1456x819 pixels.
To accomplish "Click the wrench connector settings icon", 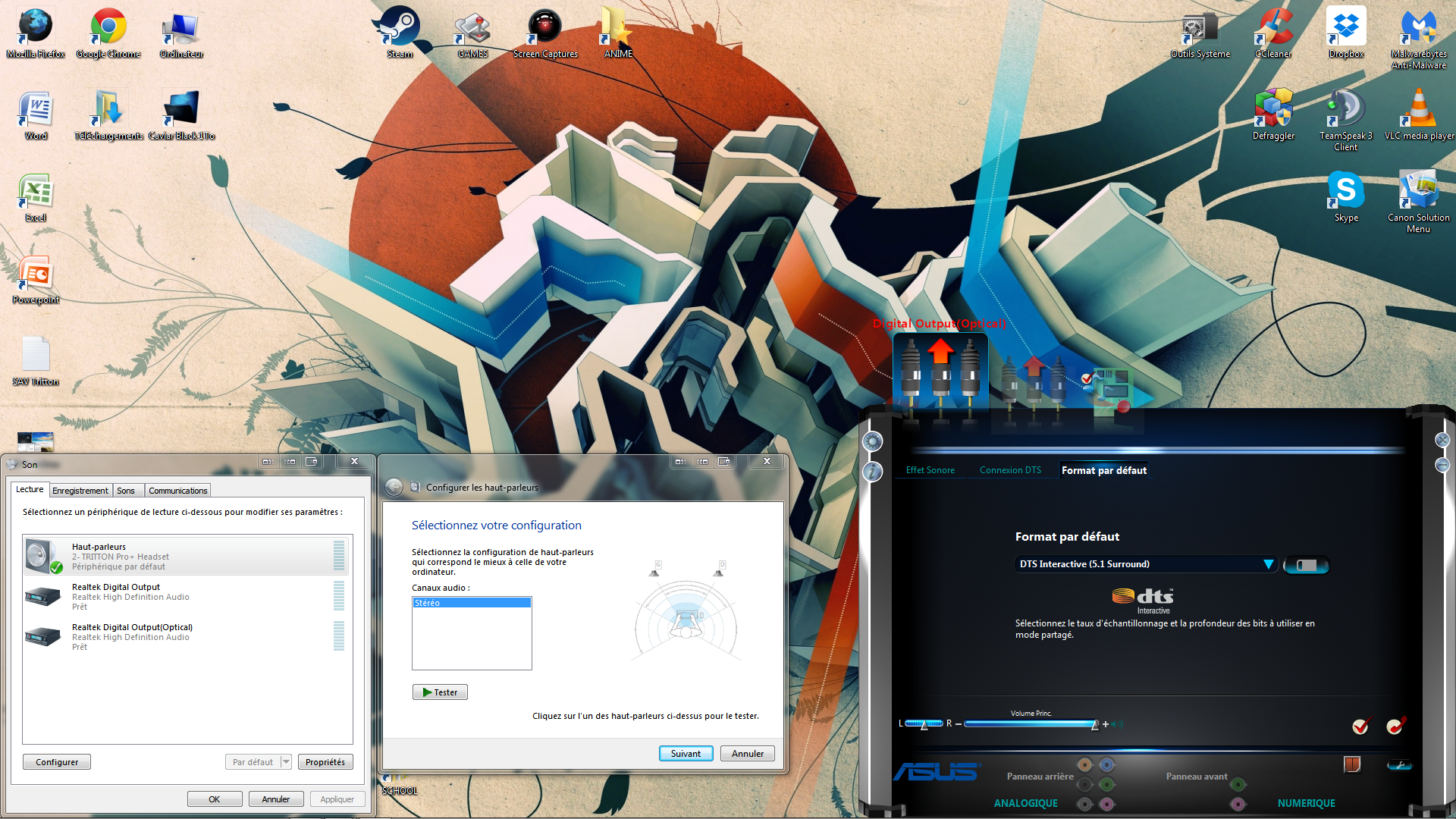I will 1399,765.
